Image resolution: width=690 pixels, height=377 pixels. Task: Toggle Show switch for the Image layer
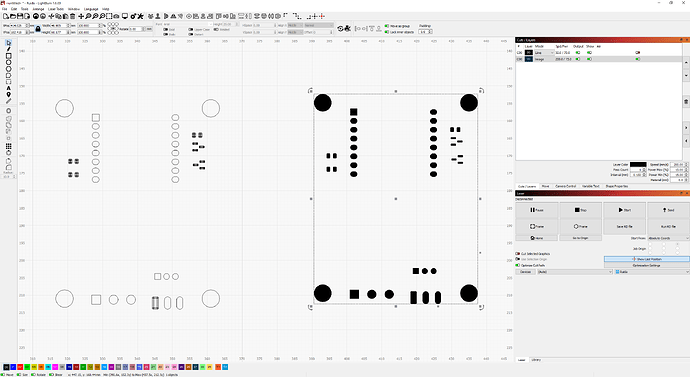click(589, 59)
